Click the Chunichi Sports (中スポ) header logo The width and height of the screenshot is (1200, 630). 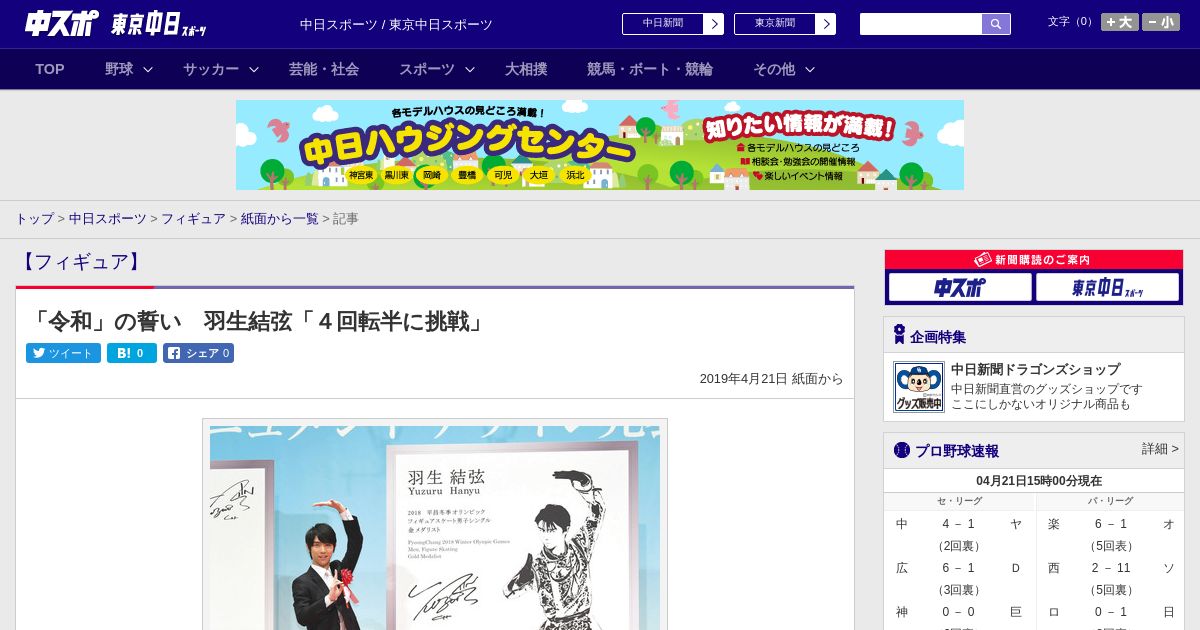[x=62, y=23]
